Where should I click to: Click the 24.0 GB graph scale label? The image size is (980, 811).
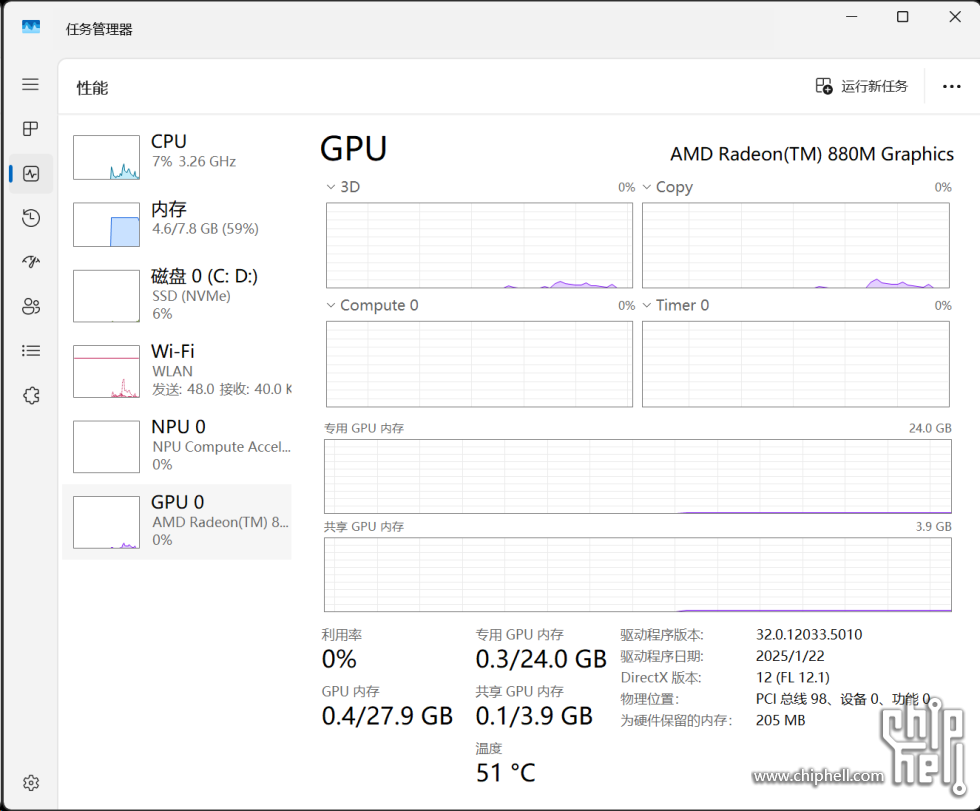coord(930,428)
